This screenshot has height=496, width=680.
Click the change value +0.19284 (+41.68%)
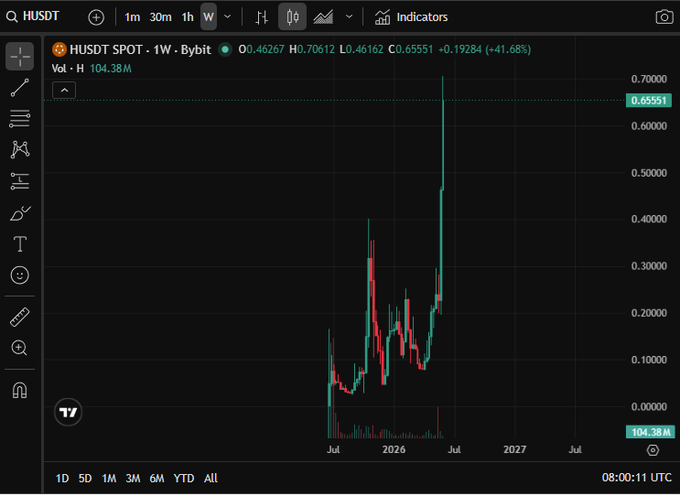(x=484, y=49)
